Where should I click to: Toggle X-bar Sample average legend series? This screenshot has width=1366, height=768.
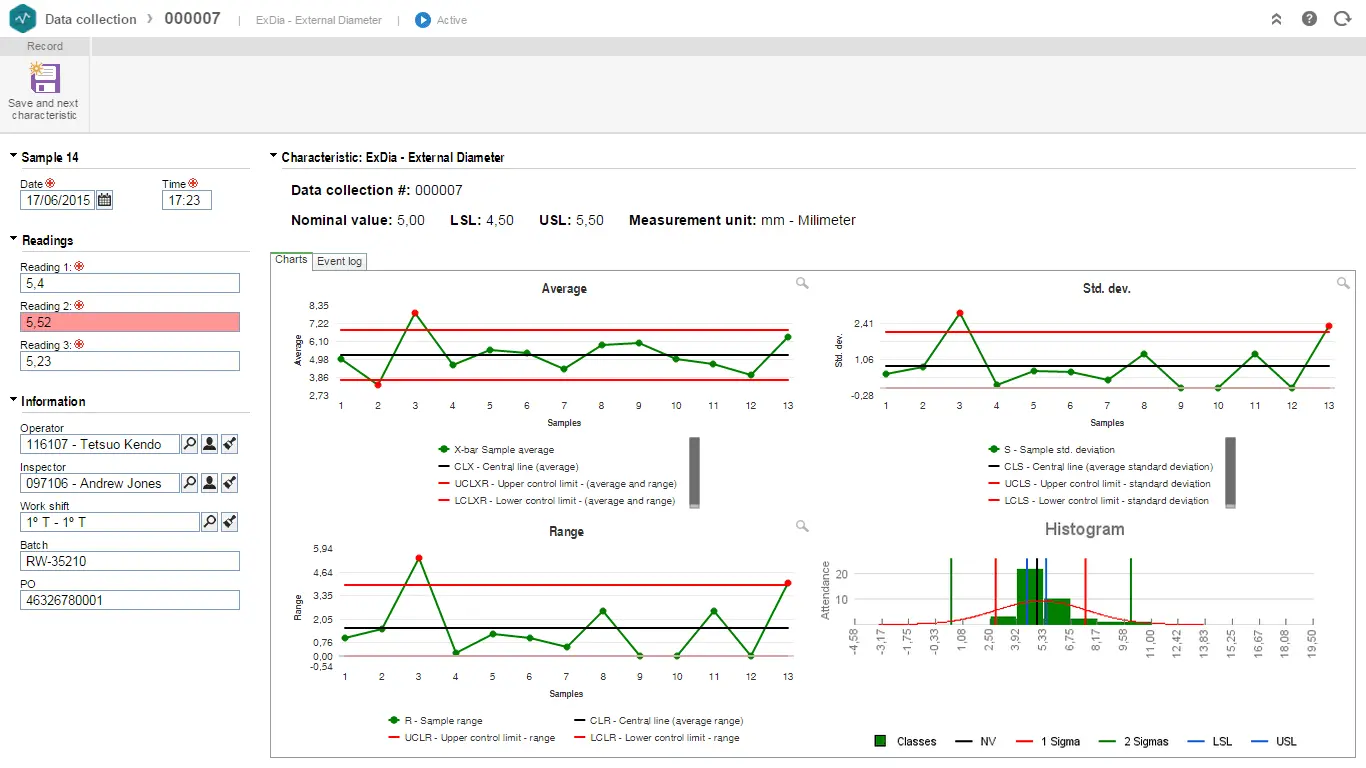coord(496,450)
